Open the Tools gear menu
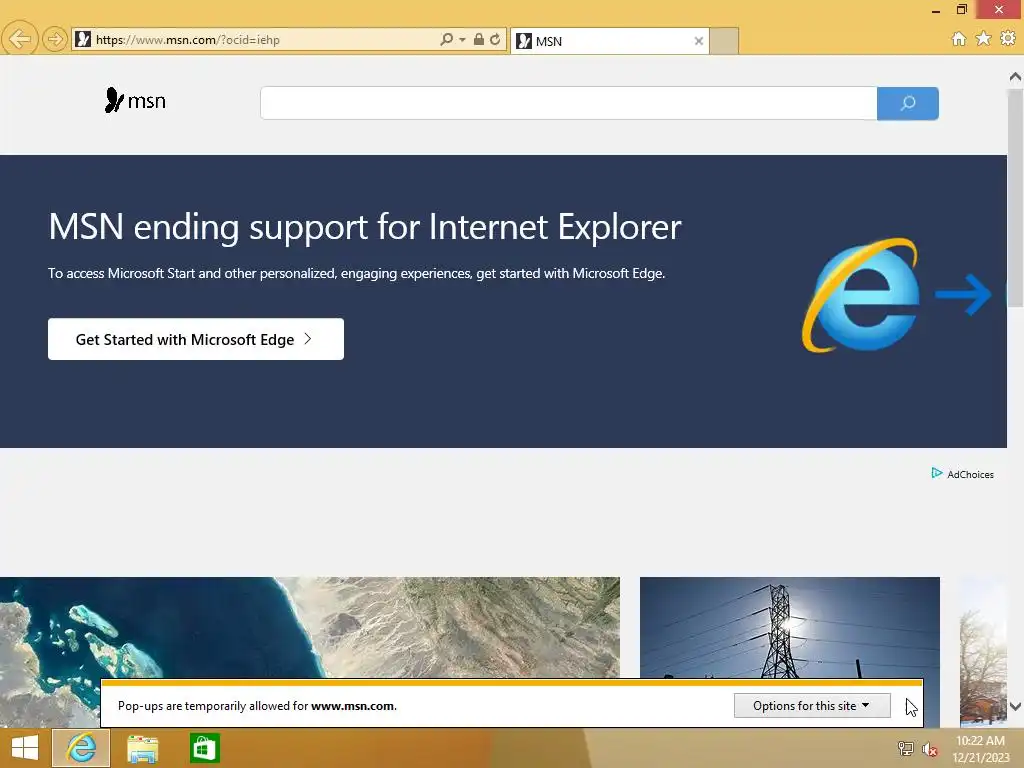 tap(1008, 39)
